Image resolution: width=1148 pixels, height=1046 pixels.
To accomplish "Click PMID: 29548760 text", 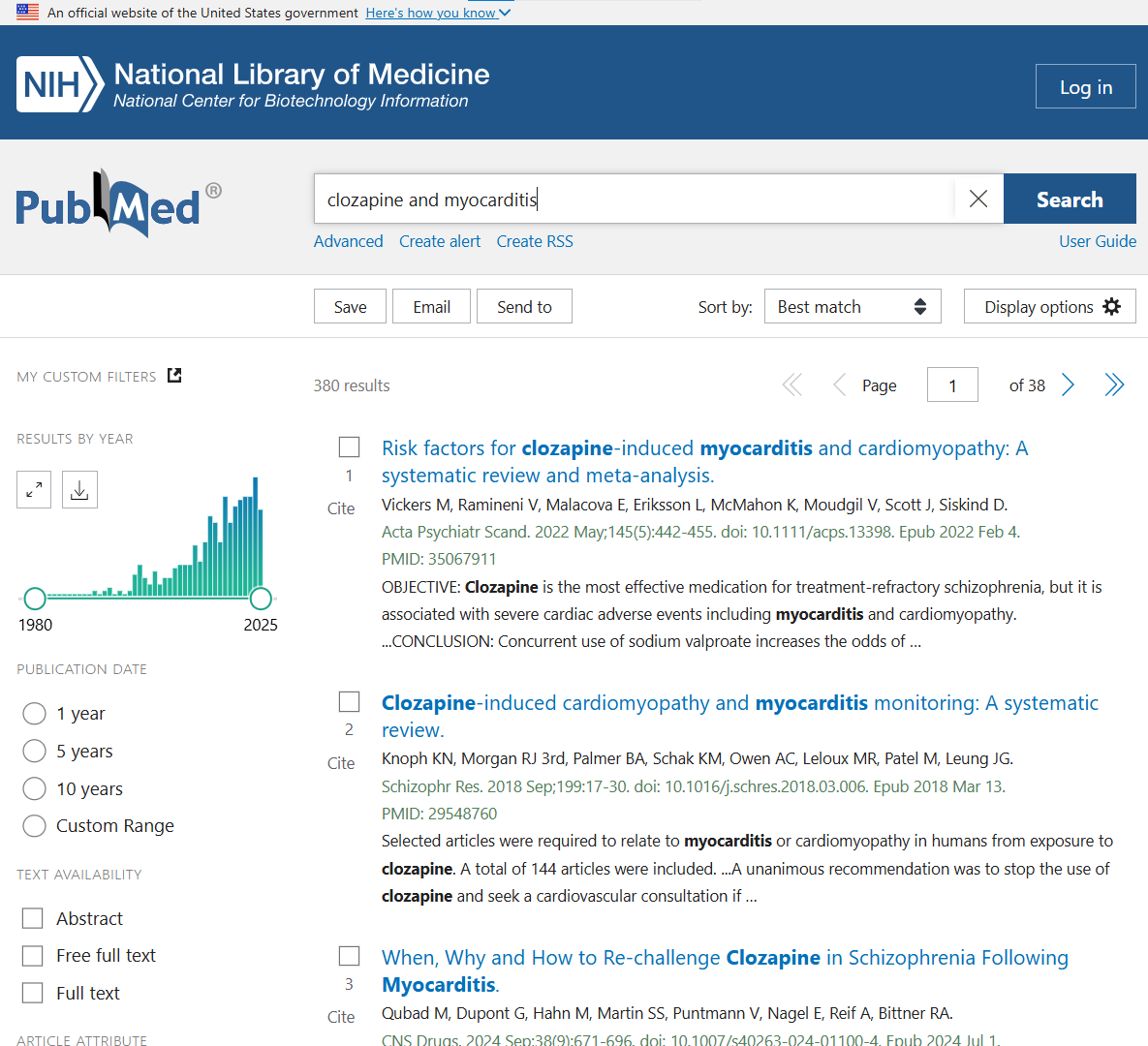I will [x=439, y=814].
